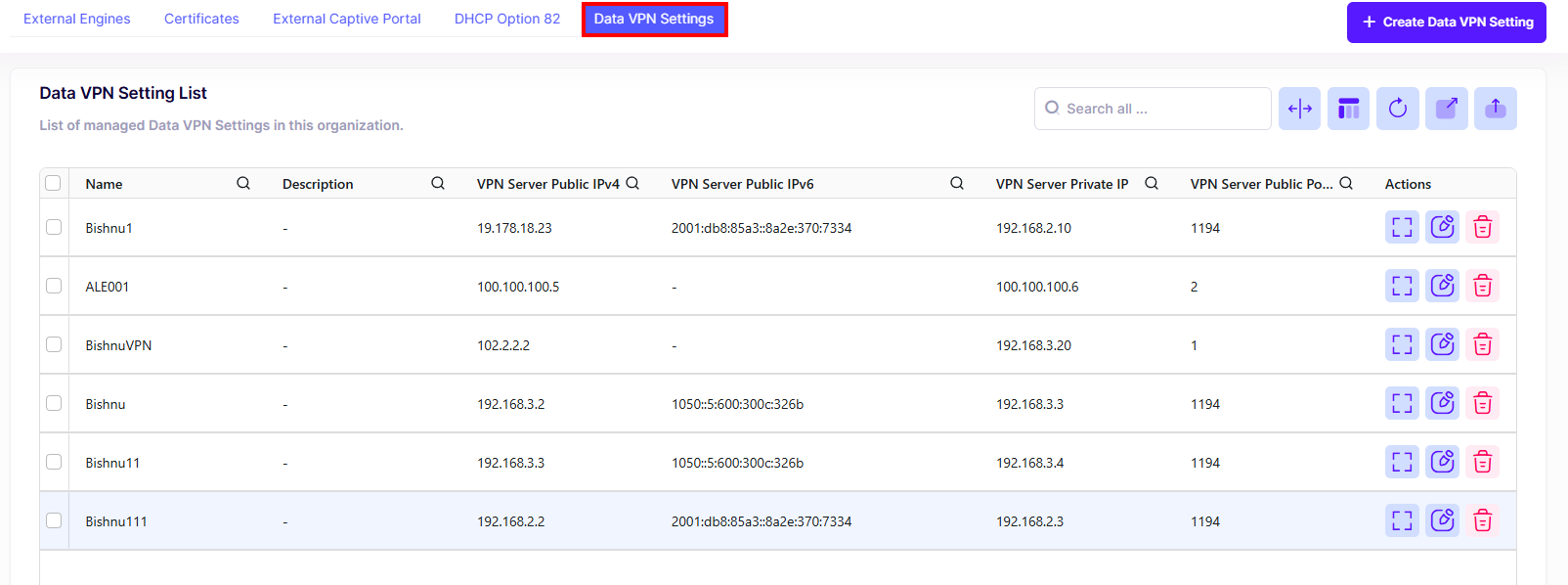
Task: Switch to the Certificates tab
Action: point(201,19)
